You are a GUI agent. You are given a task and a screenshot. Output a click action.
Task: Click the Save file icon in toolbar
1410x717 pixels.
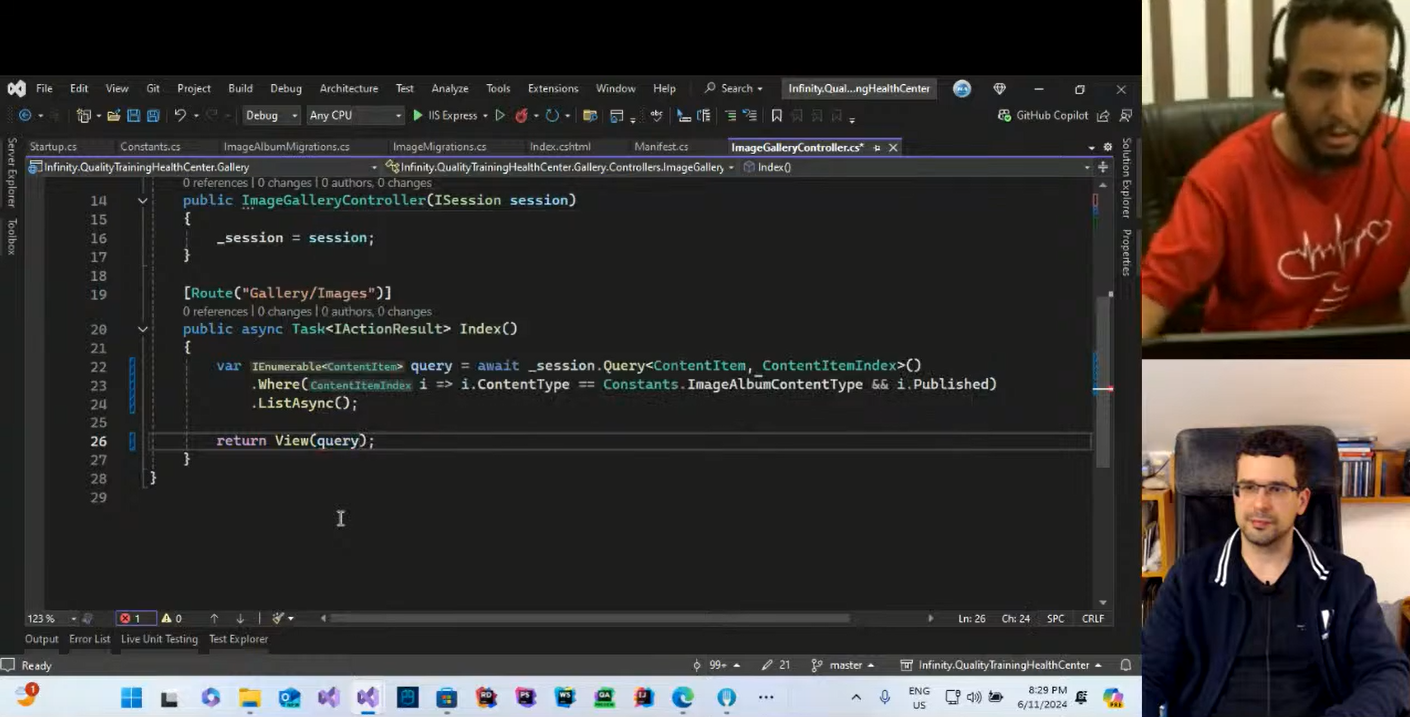(x=133, y=116)
